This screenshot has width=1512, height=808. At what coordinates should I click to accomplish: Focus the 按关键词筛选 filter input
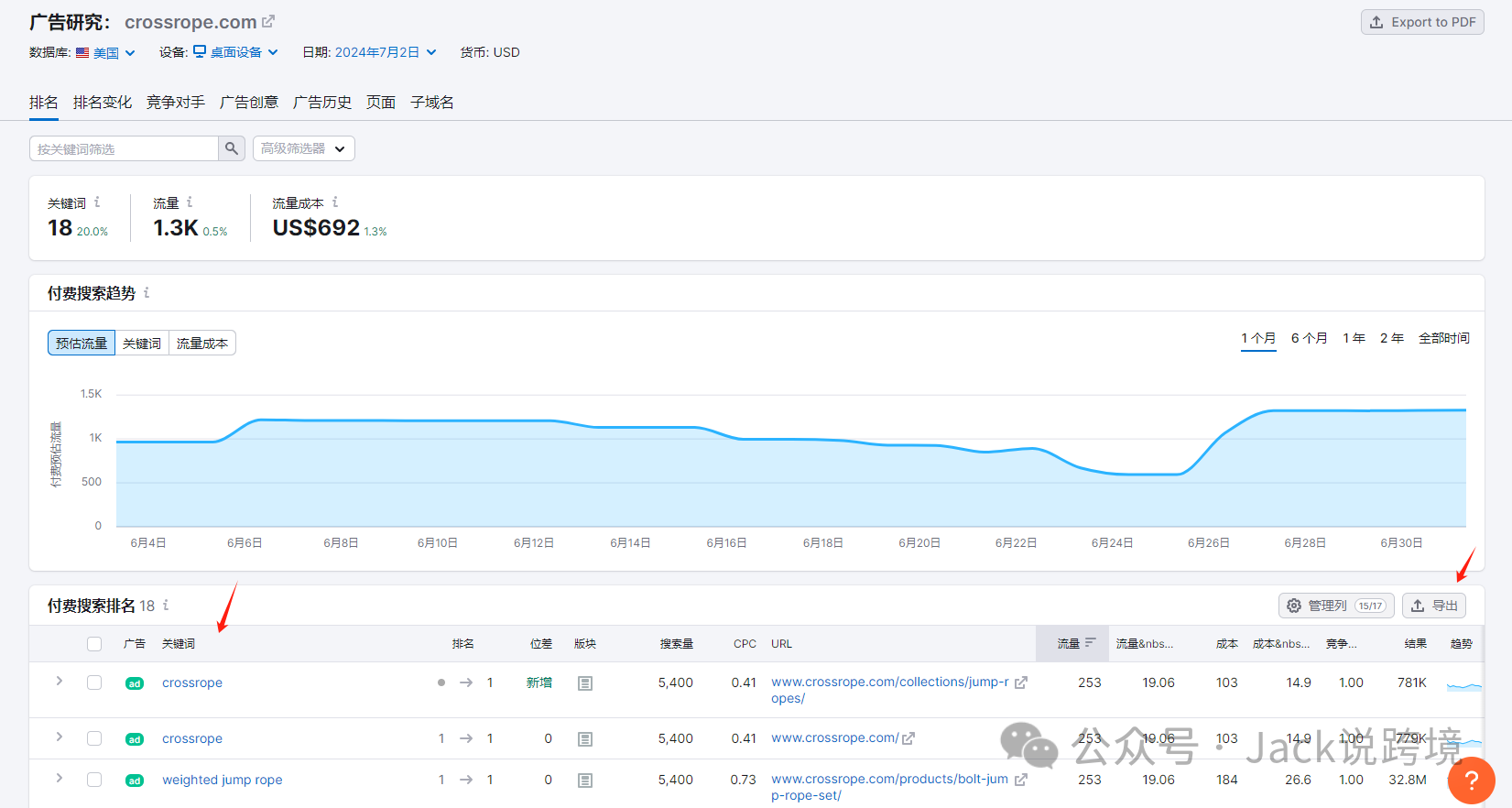[x=124, y=148]
